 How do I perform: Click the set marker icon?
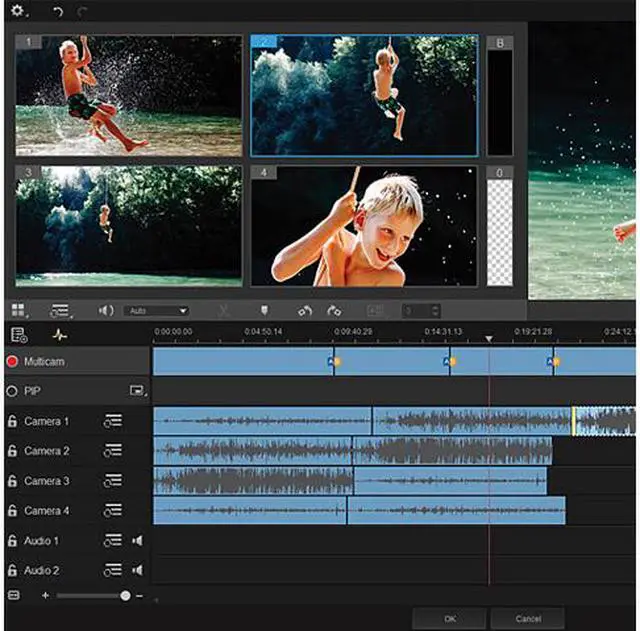point(264,310)
